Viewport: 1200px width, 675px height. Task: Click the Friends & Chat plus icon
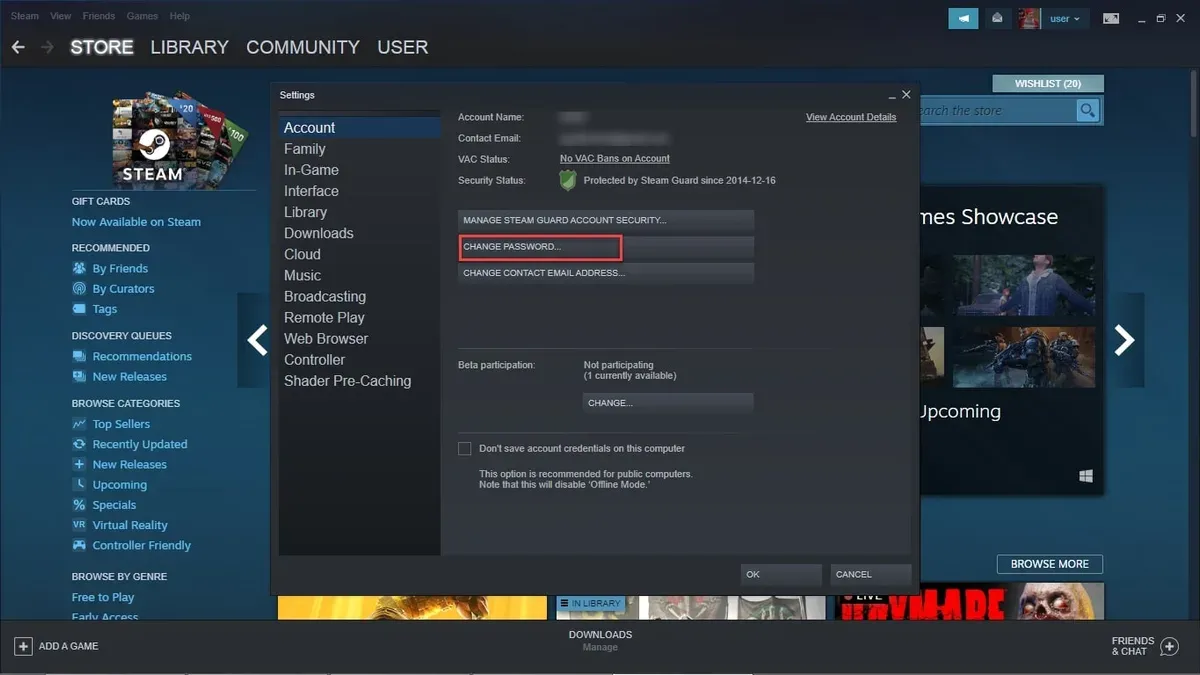(1170, 647)
